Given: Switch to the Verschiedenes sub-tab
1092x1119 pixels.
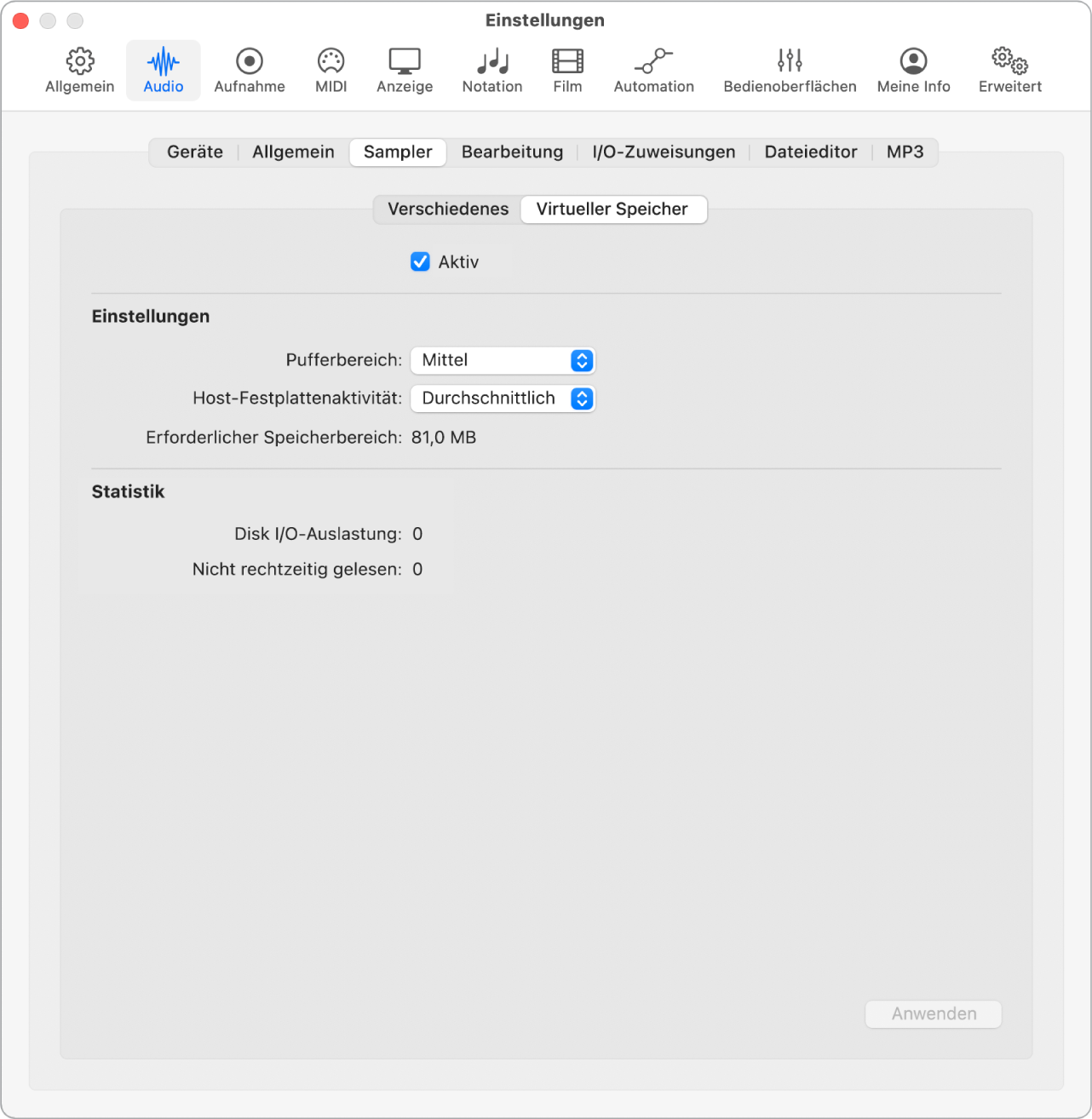Looking at the screenshot, I should coord(448,209).
